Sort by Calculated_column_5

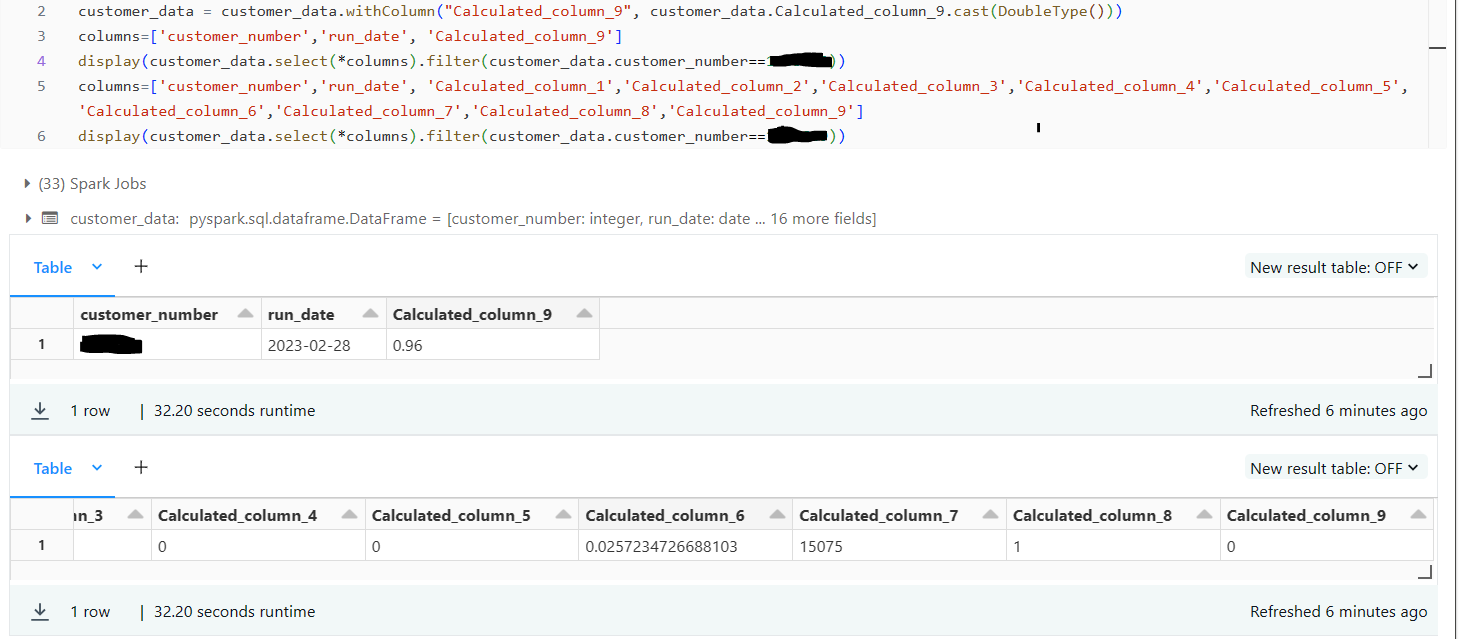coord(563,515)
